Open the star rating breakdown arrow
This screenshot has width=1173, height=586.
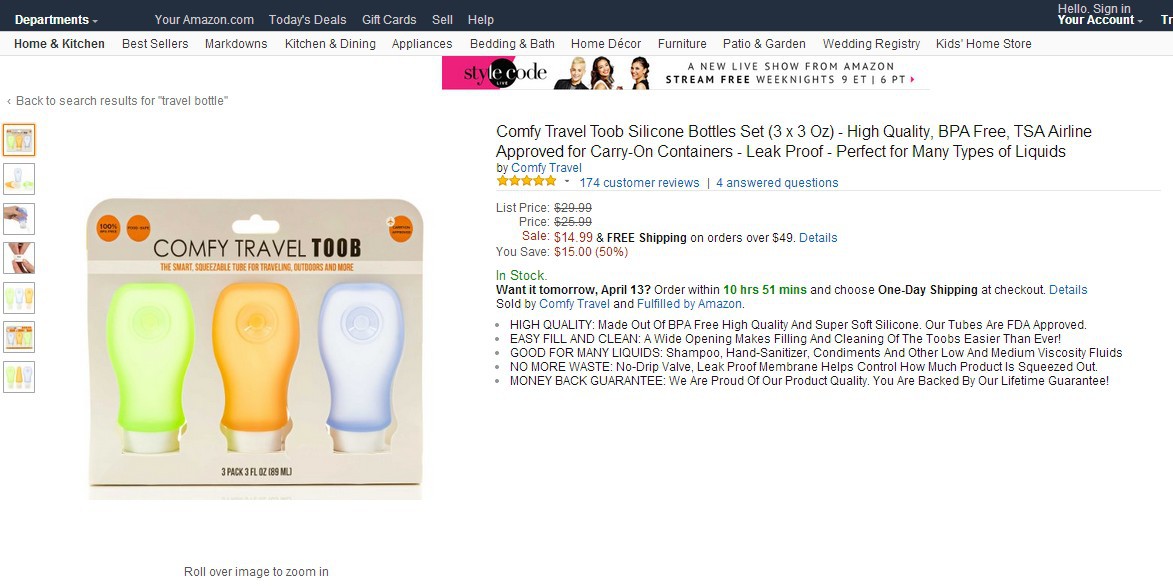coord(567,182)
